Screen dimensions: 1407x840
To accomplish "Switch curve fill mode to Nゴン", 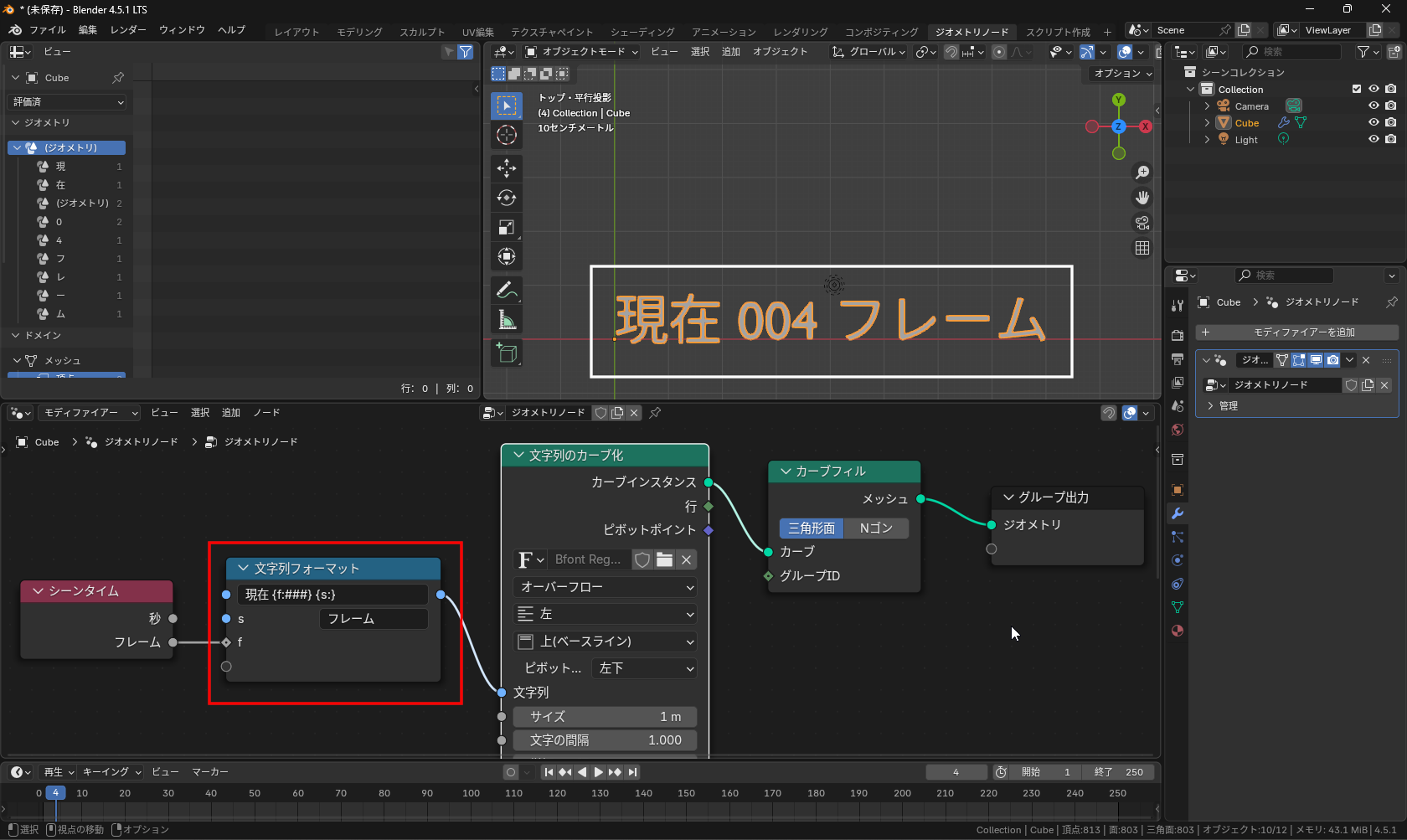I will click(x=876, y=528).
